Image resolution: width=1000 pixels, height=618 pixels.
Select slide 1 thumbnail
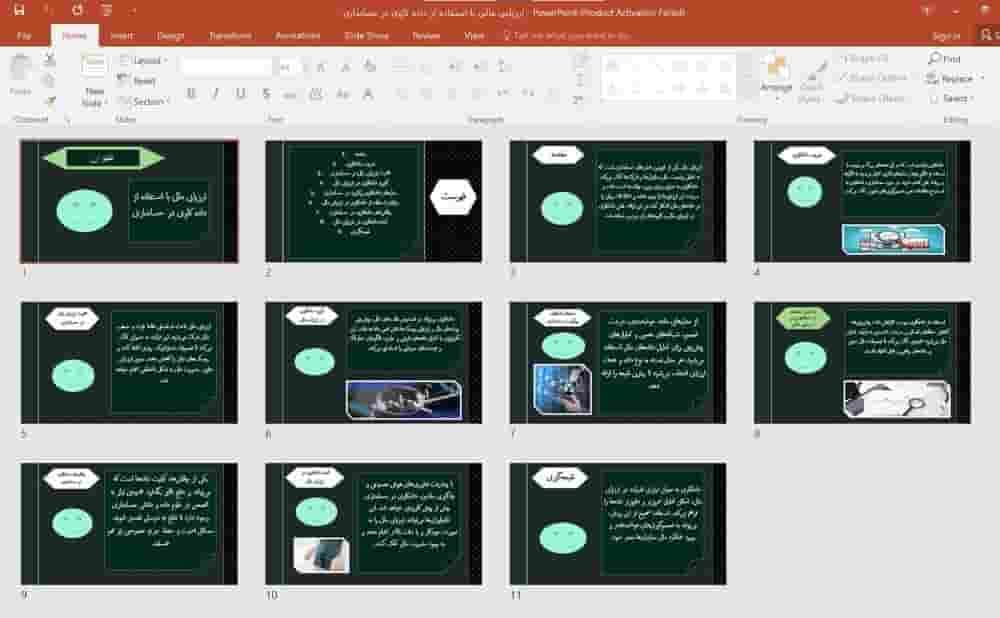click(x=129, y=202)
